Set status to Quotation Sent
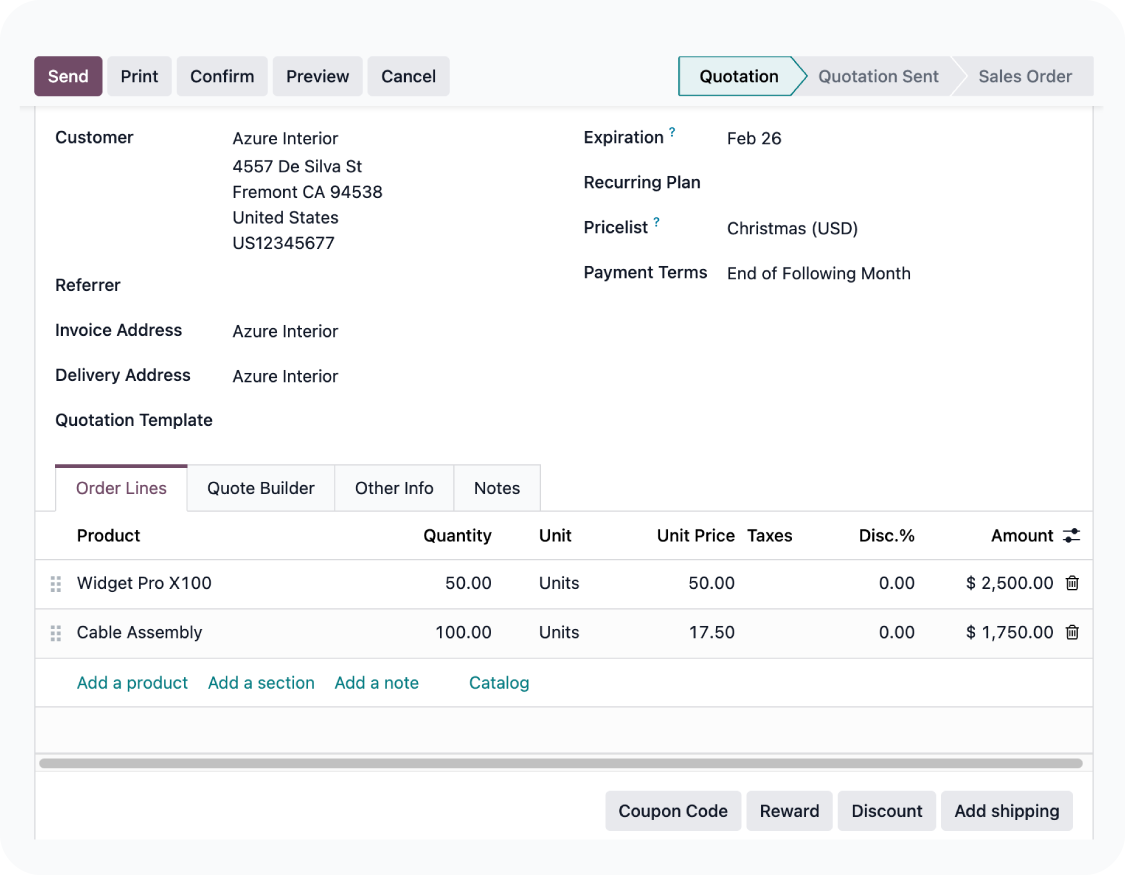 click(878, 76)
